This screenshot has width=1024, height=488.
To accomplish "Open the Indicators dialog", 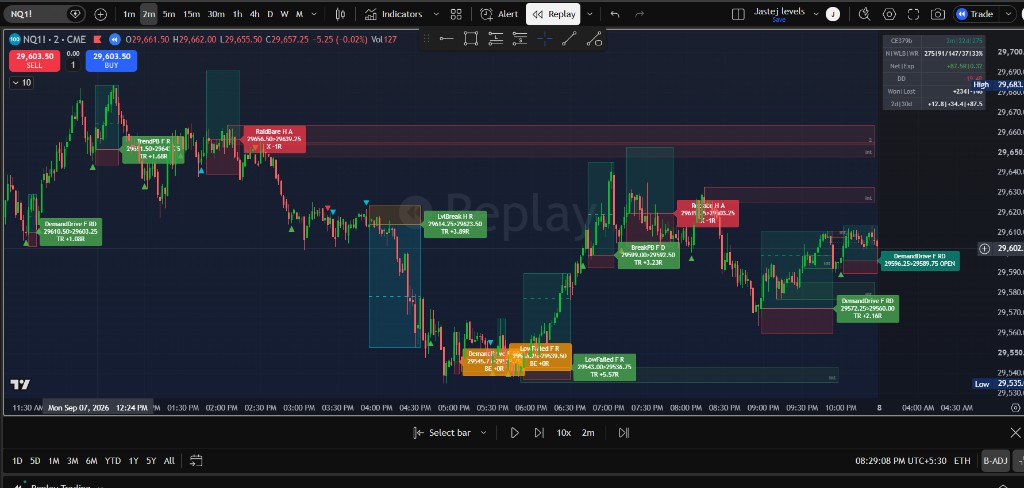I will [394, 14].
